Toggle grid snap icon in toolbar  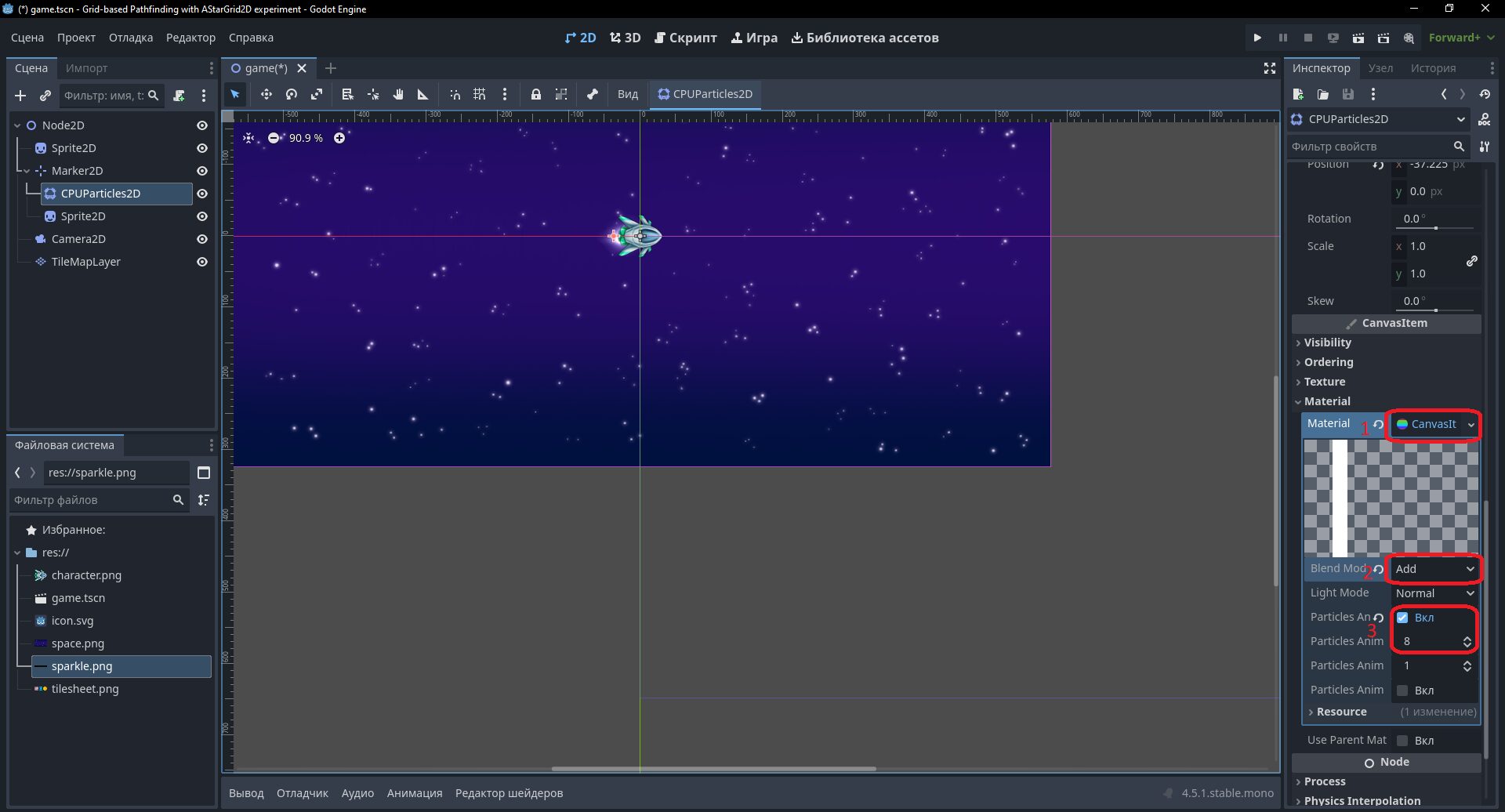pyautogui.click(x=480, y=94)
